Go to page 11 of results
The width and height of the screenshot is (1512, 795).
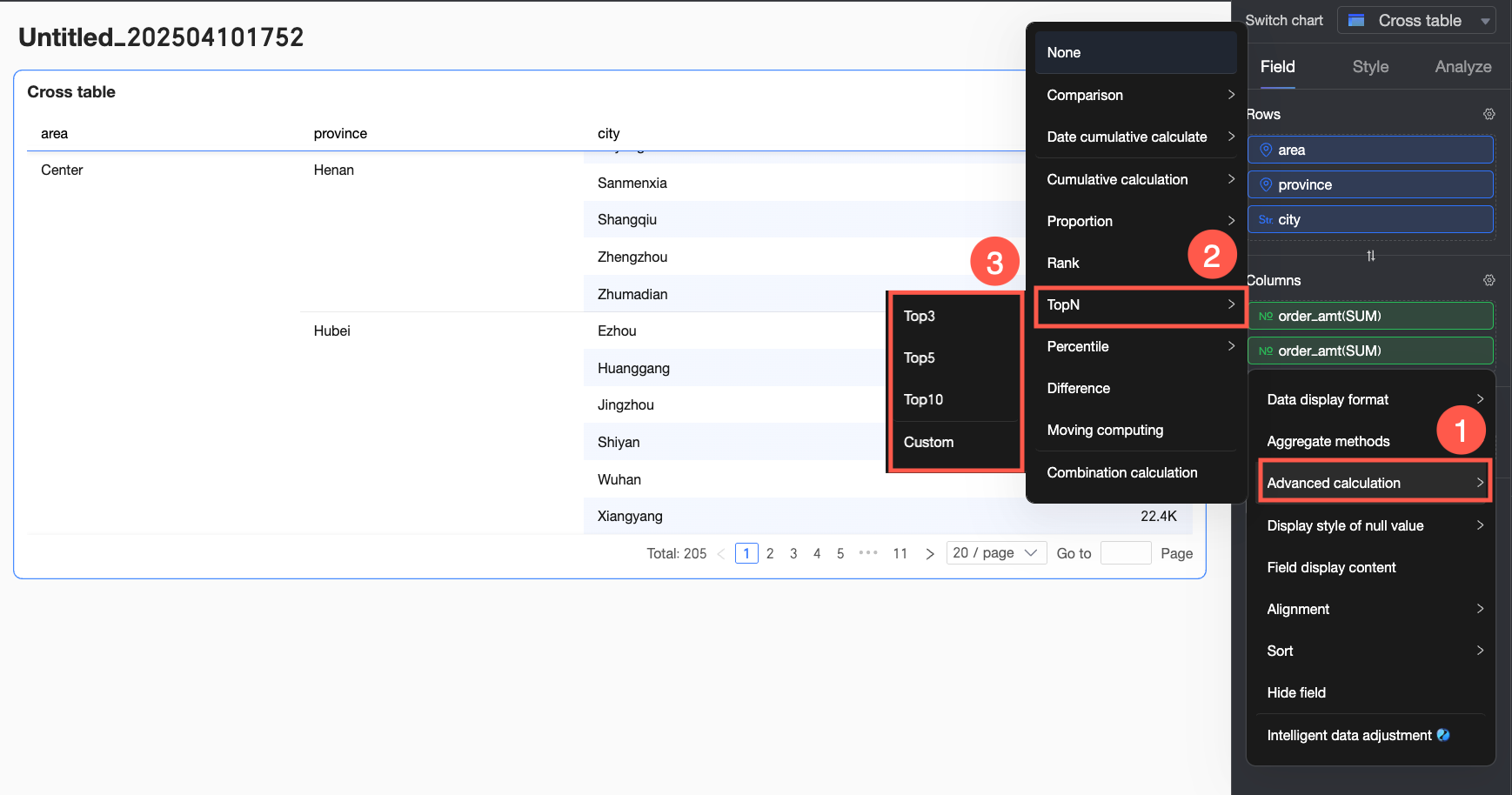coord(900,553)
